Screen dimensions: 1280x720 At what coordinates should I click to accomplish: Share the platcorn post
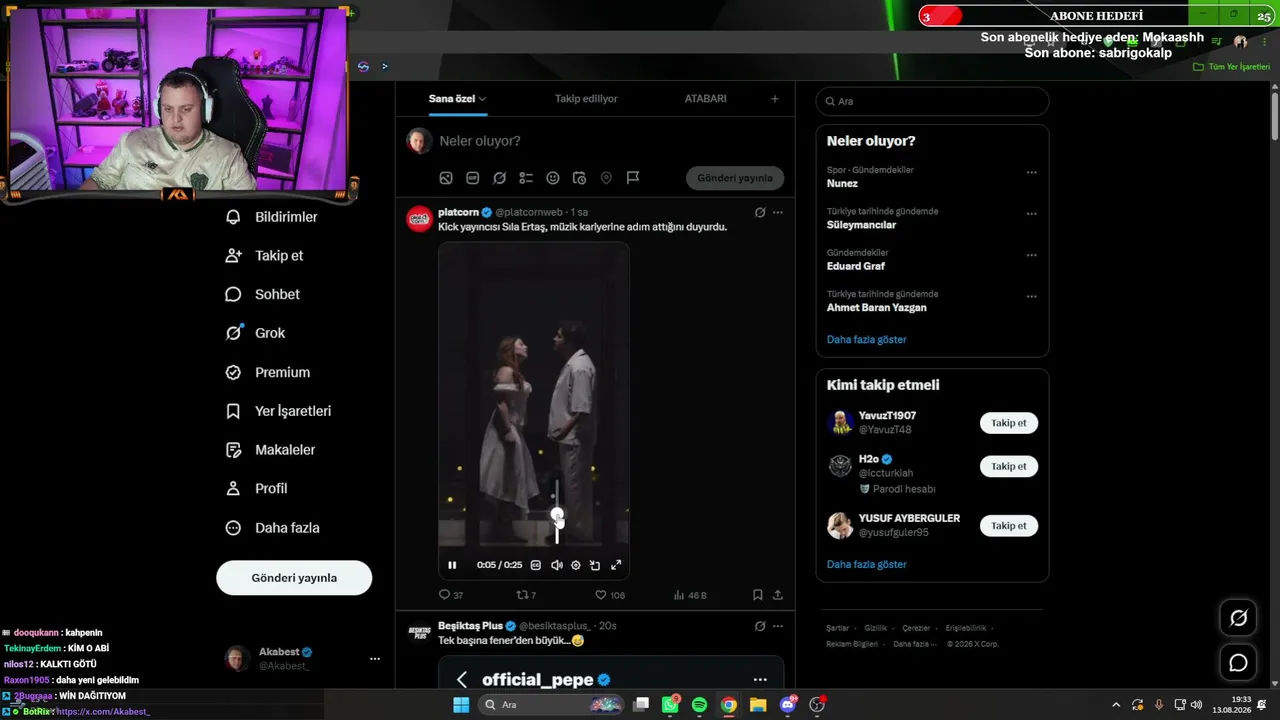coord(778,595)
